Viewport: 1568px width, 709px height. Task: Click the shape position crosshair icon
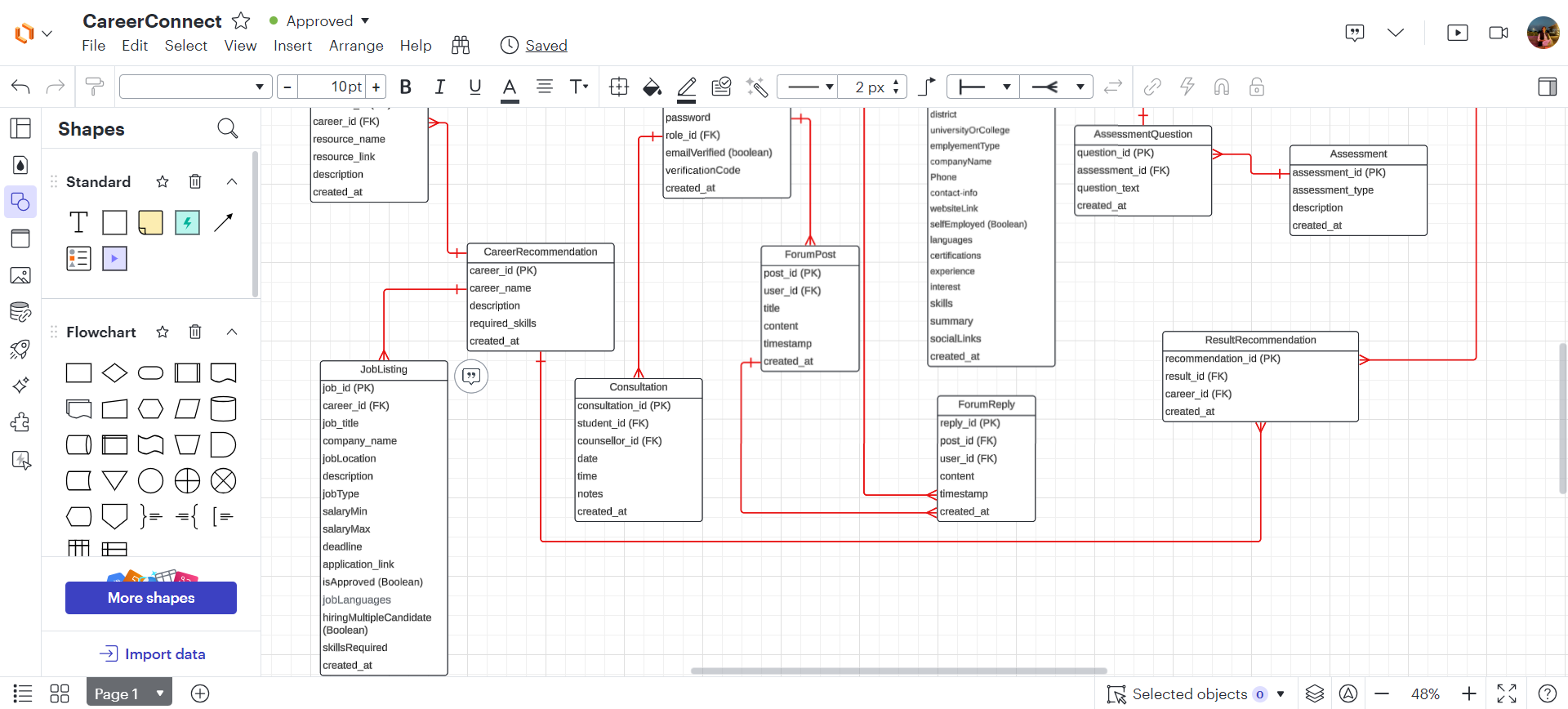[619, 87]
